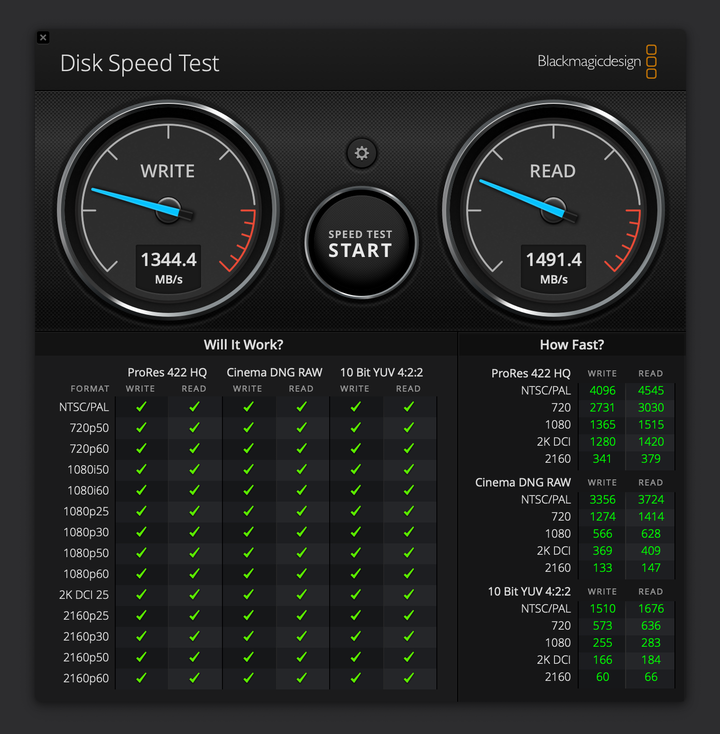Select the 720p50 format row label
Screen dimensions: 720x734
click(x=89, y=428)
